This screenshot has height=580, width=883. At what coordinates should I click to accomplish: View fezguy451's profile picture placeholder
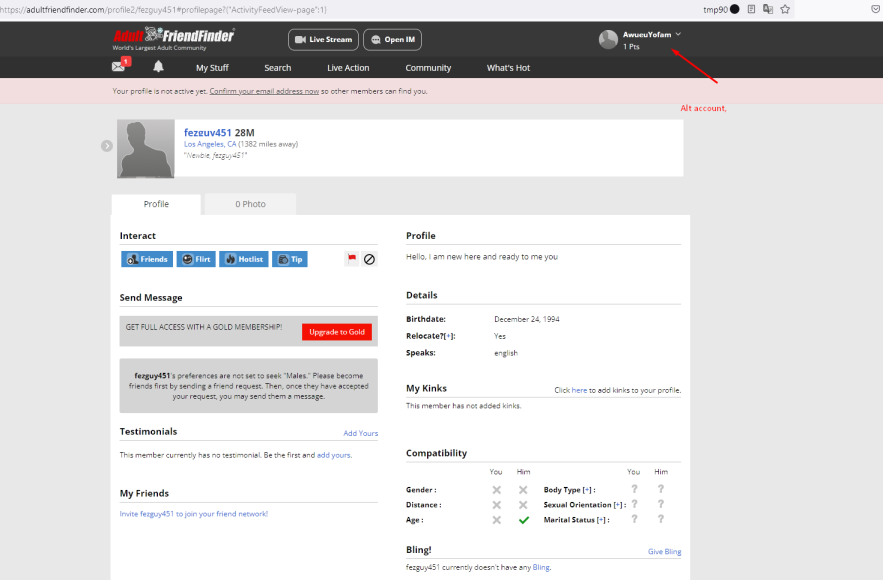pos(145,149)
